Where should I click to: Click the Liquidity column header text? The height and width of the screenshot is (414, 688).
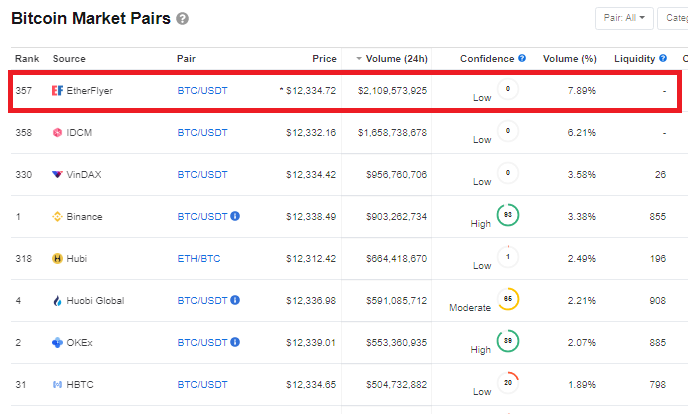[x=634, y=59]
